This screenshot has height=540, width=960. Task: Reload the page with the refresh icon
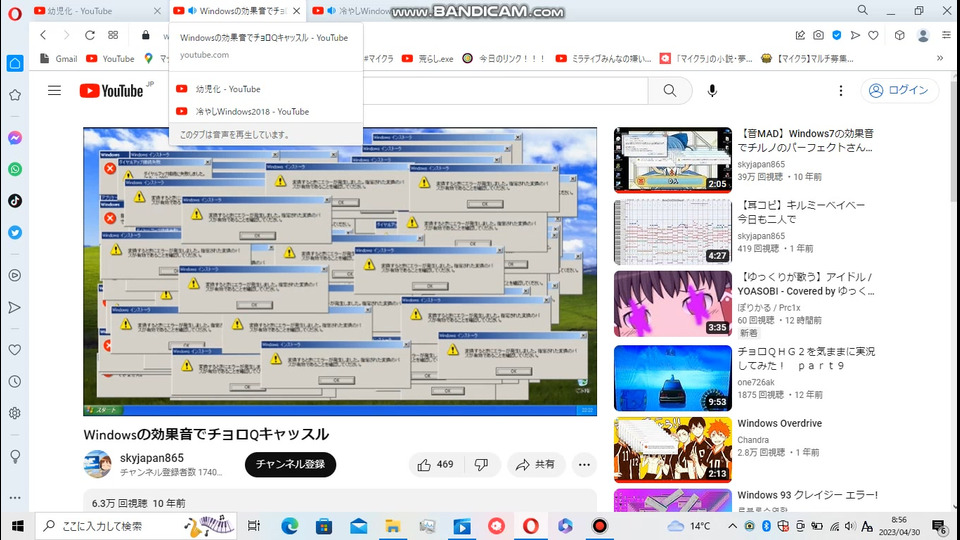coord(89,35)
